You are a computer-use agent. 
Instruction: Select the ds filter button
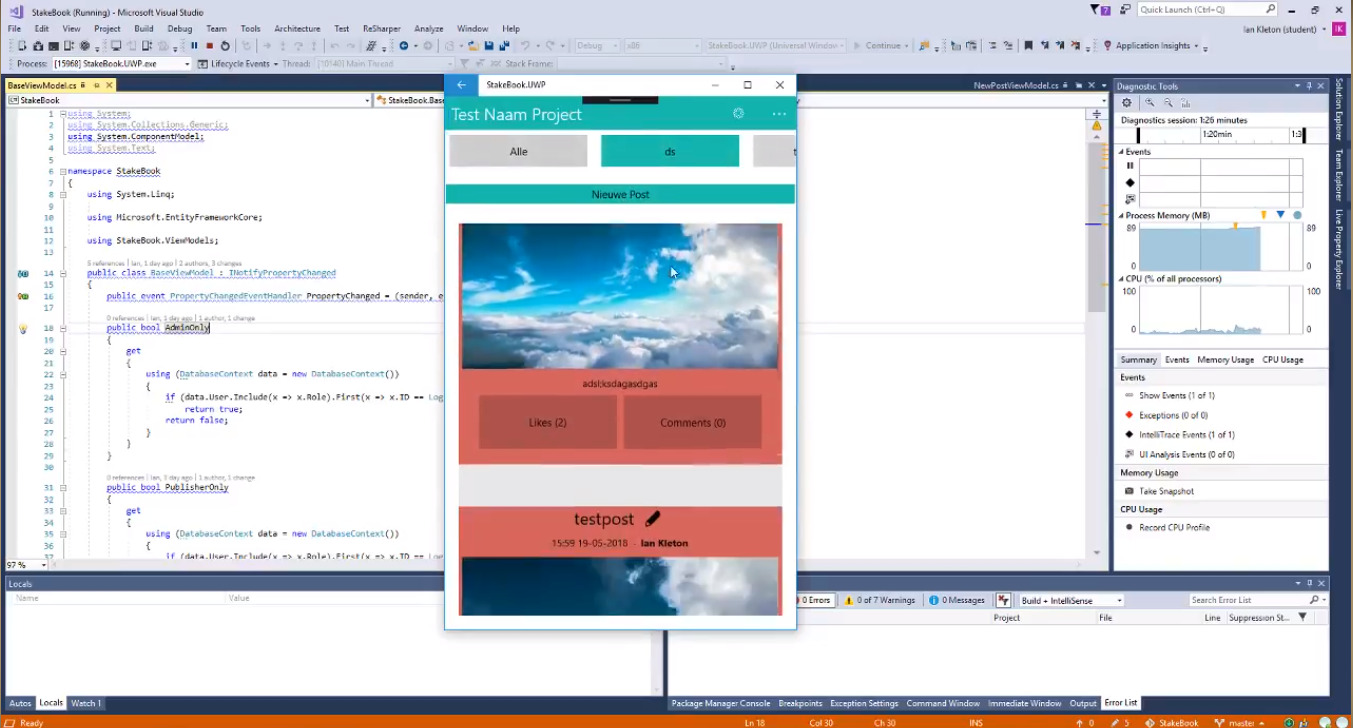coord(670,151)
